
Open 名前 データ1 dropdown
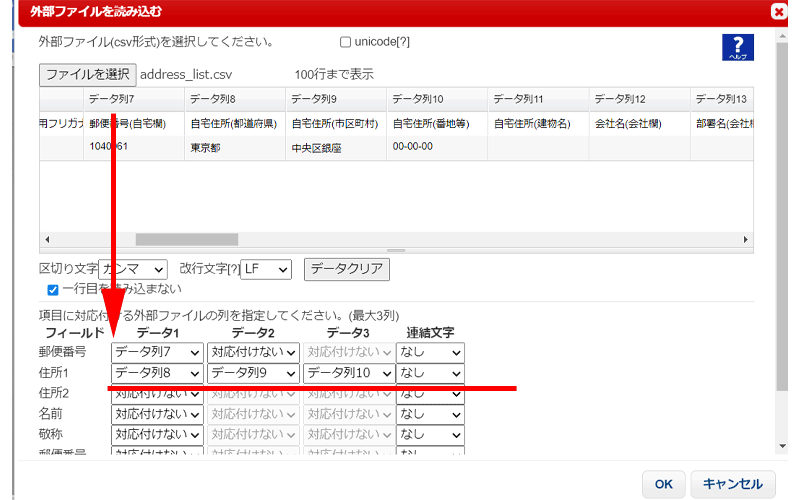(x=157, y=414)
